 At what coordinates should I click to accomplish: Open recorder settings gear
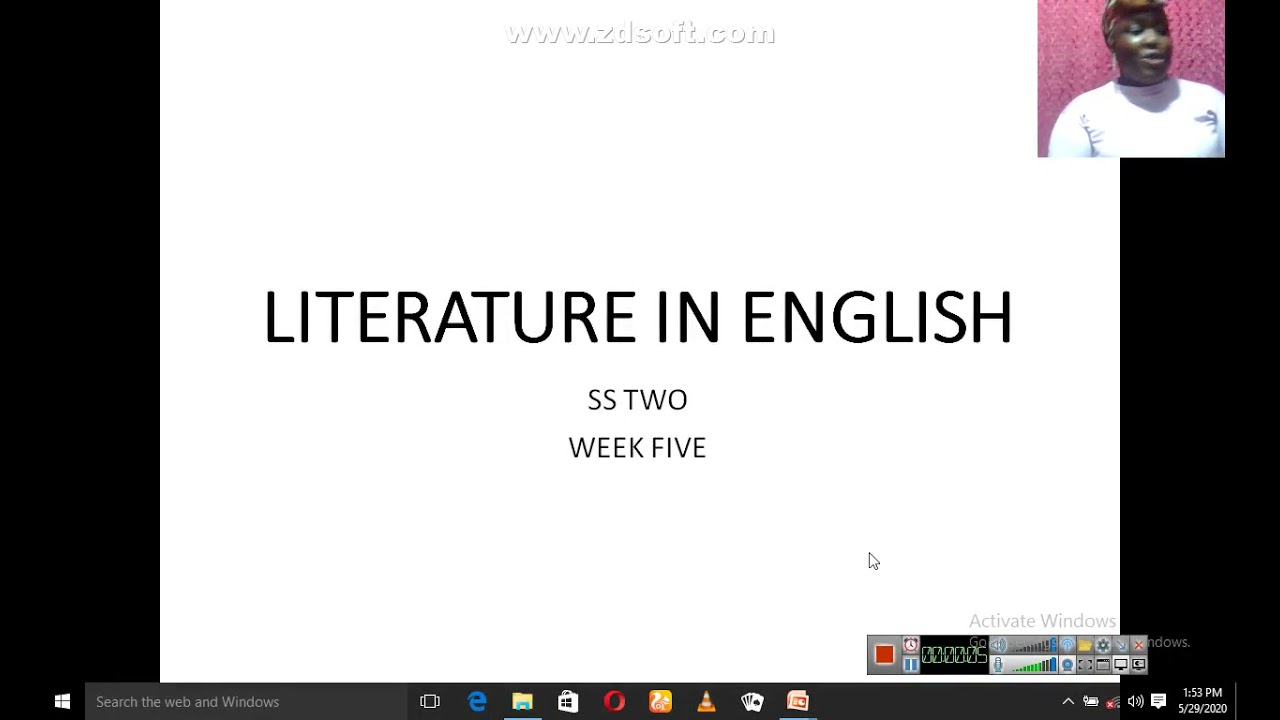click(x=1103, y=645)
